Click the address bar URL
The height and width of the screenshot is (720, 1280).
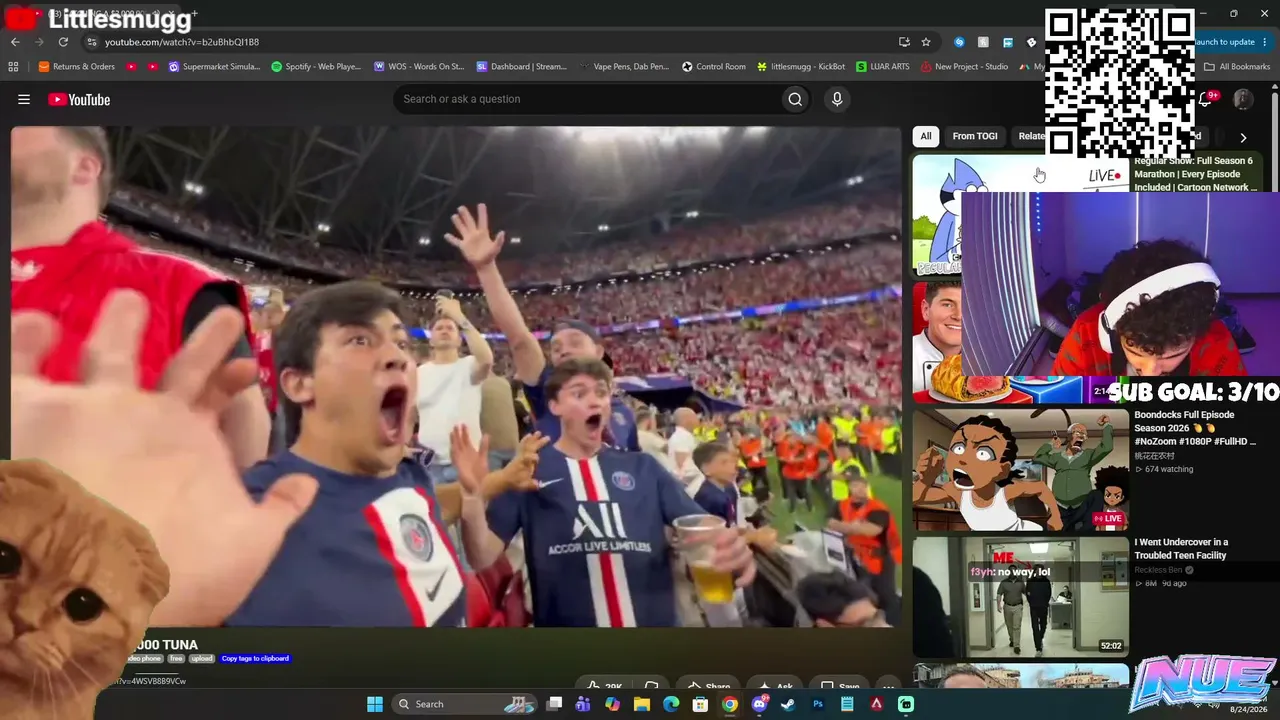point(182,42)
